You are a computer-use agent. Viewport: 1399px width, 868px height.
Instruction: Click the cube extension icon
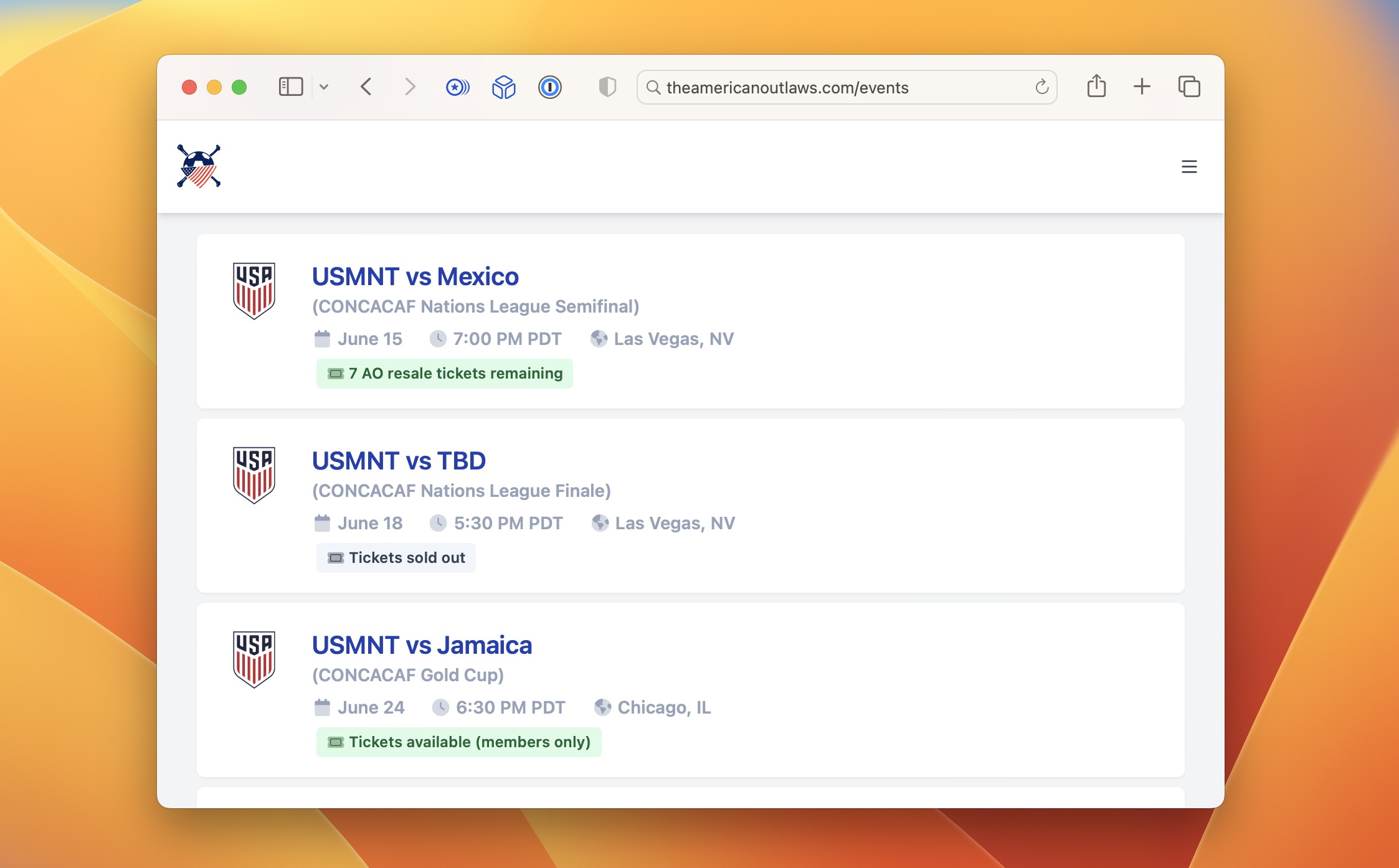(503, 87)
